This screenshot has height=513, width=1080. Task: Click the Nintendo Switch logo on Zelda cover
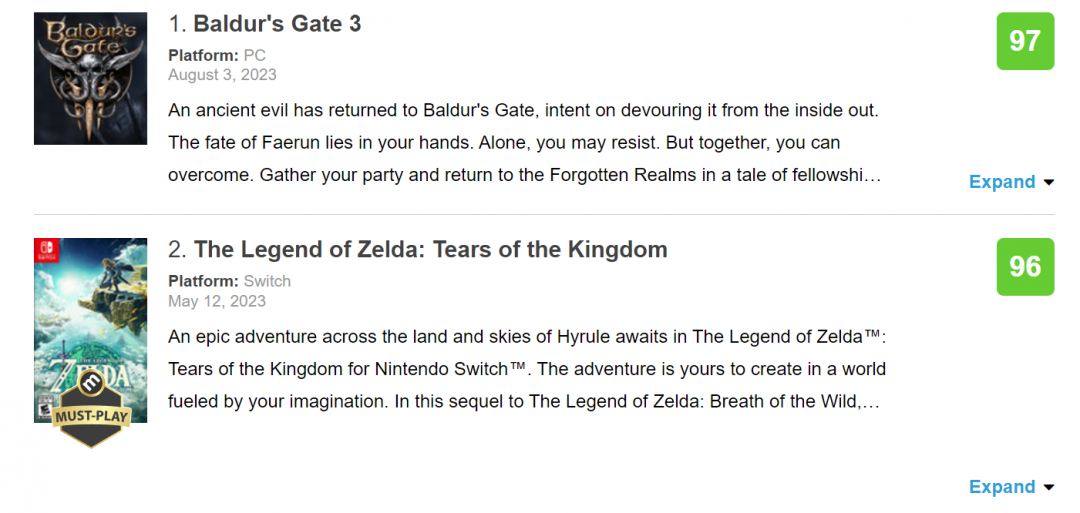point(45,249)
